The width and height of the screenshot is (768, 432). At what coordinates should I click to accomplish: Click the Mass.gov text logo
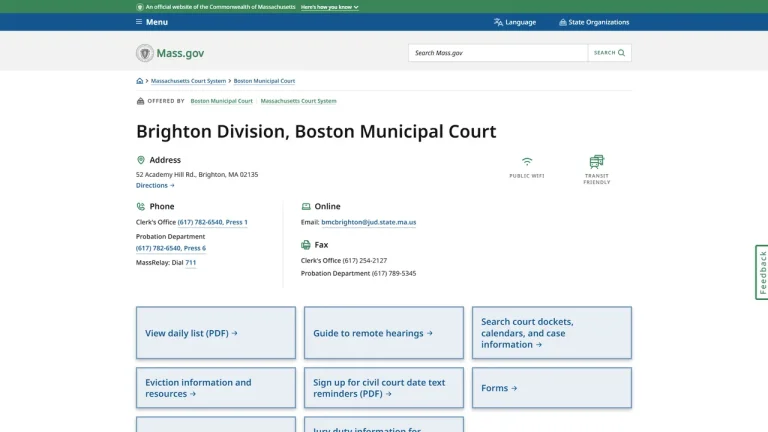point(180,53)
